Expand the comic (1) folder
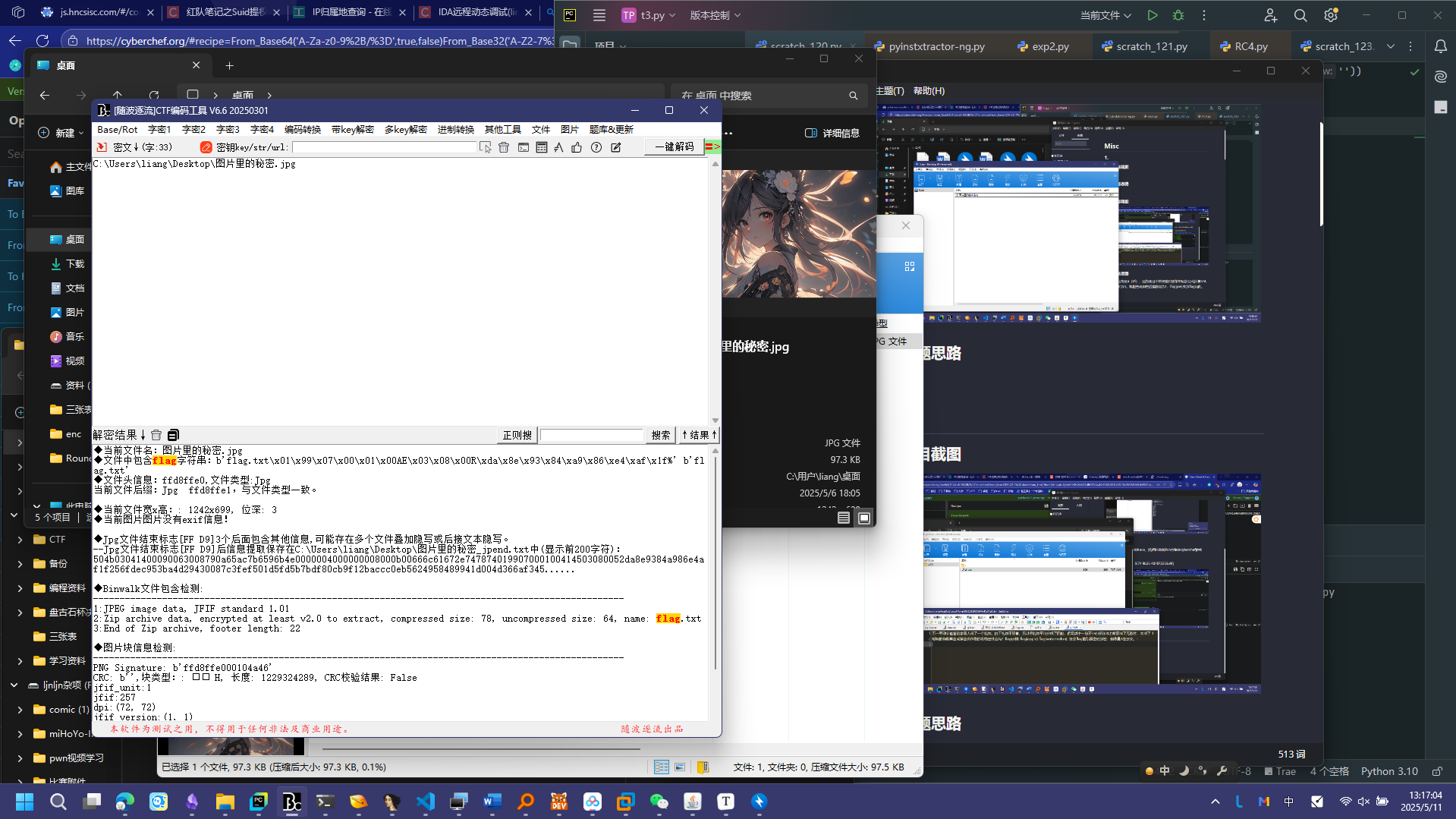The image size is (1456, 819). (x=20, y=710)
